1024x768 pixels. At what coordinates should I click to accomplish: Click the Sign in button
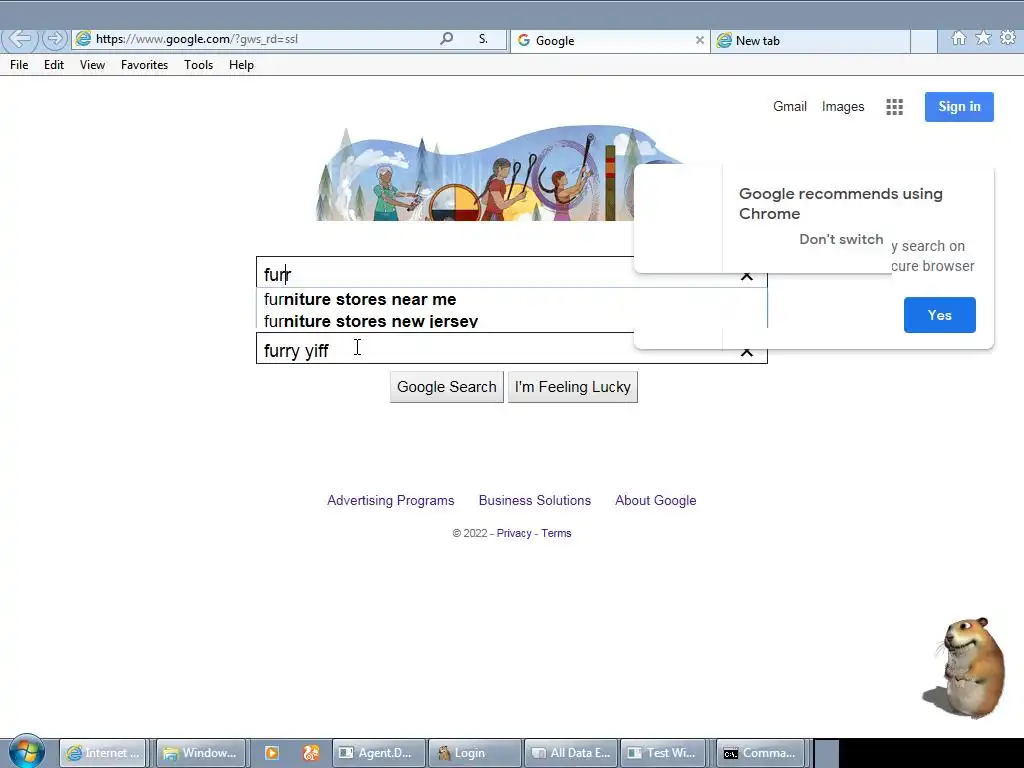tap(959, 107)
